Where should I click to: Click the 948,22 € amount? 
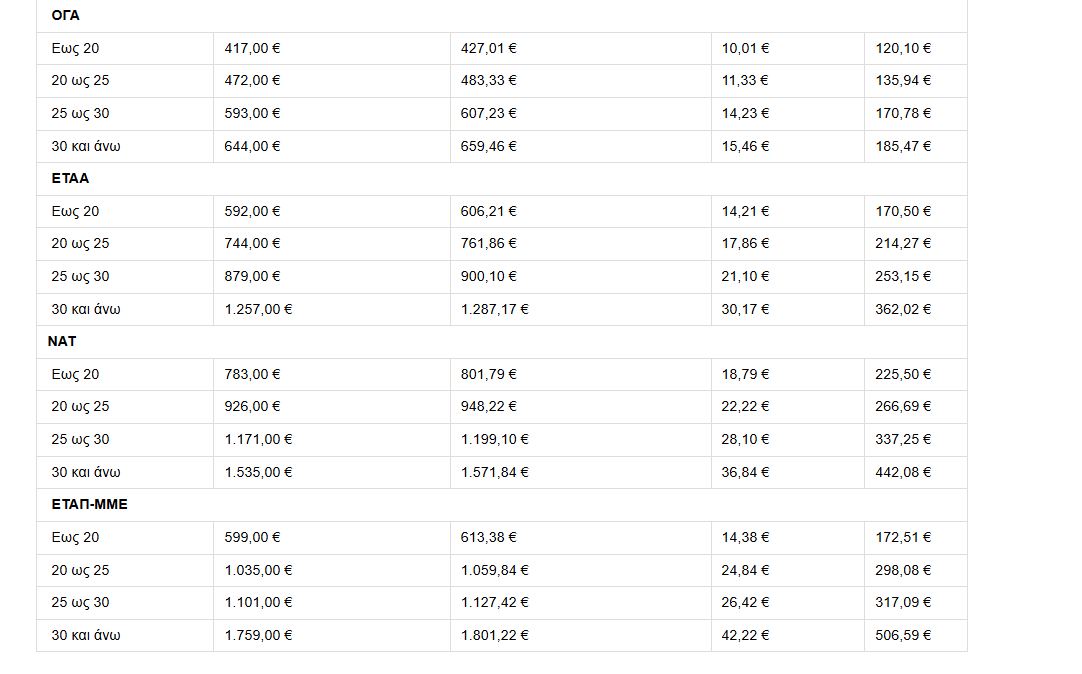pyautogui.click(x=488, y=407)
